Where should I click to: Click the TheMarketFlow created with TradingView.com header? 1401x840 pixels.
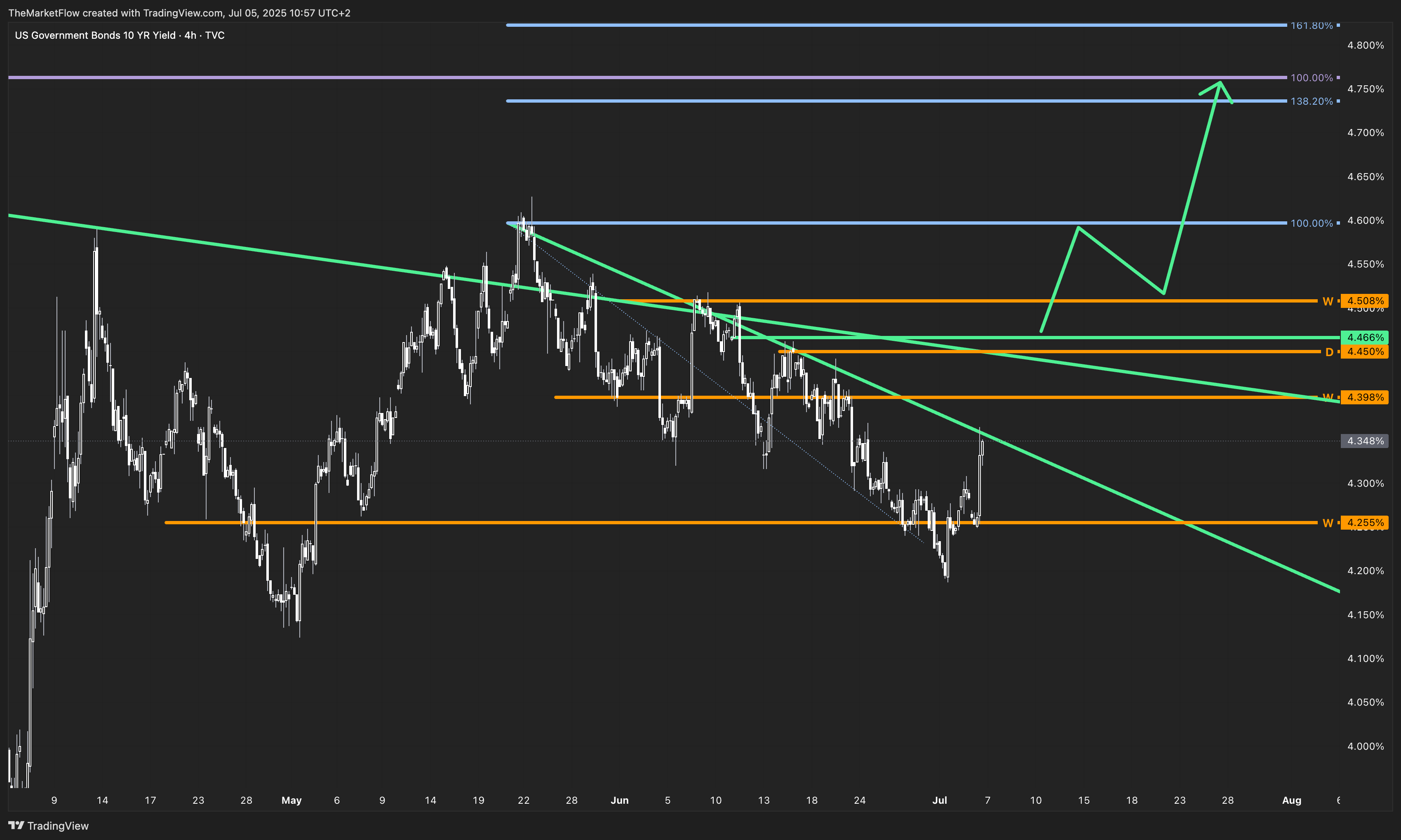(179, 12)
